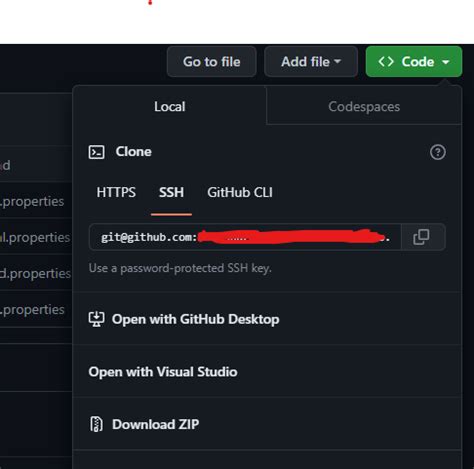
Task: Click the GitHub Desktop download icon
Action: coord(96,319)
